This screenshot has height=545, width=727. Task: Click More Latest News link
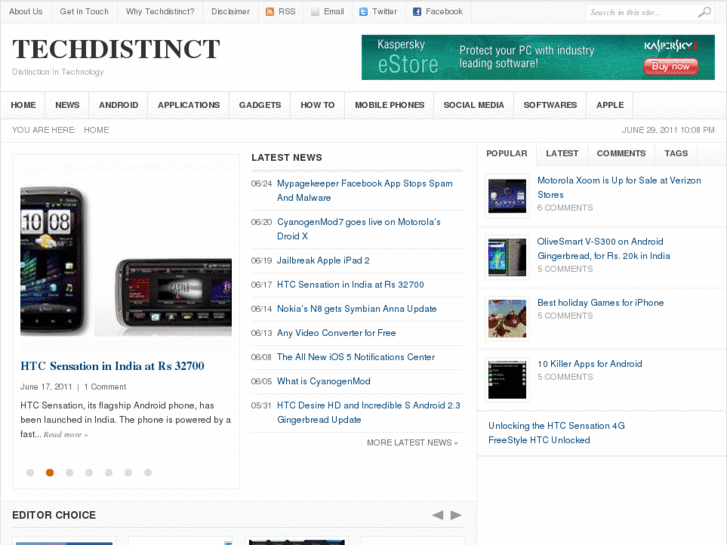pos(412,442)
